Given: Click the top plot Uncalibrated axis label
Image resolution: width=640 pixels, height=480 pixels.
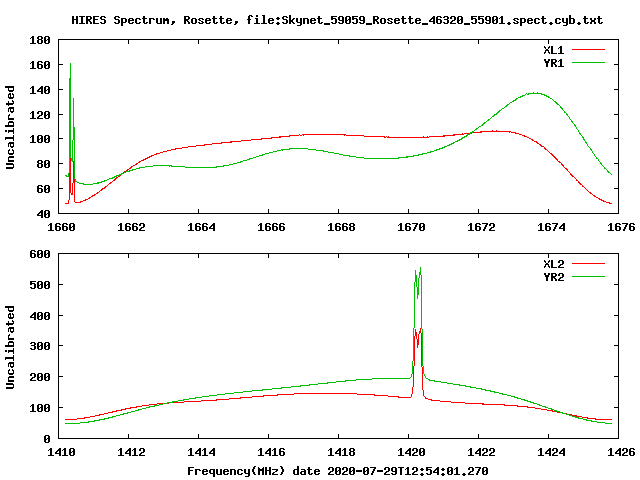Looking at the screenshot, I should [x=10, y=127].
